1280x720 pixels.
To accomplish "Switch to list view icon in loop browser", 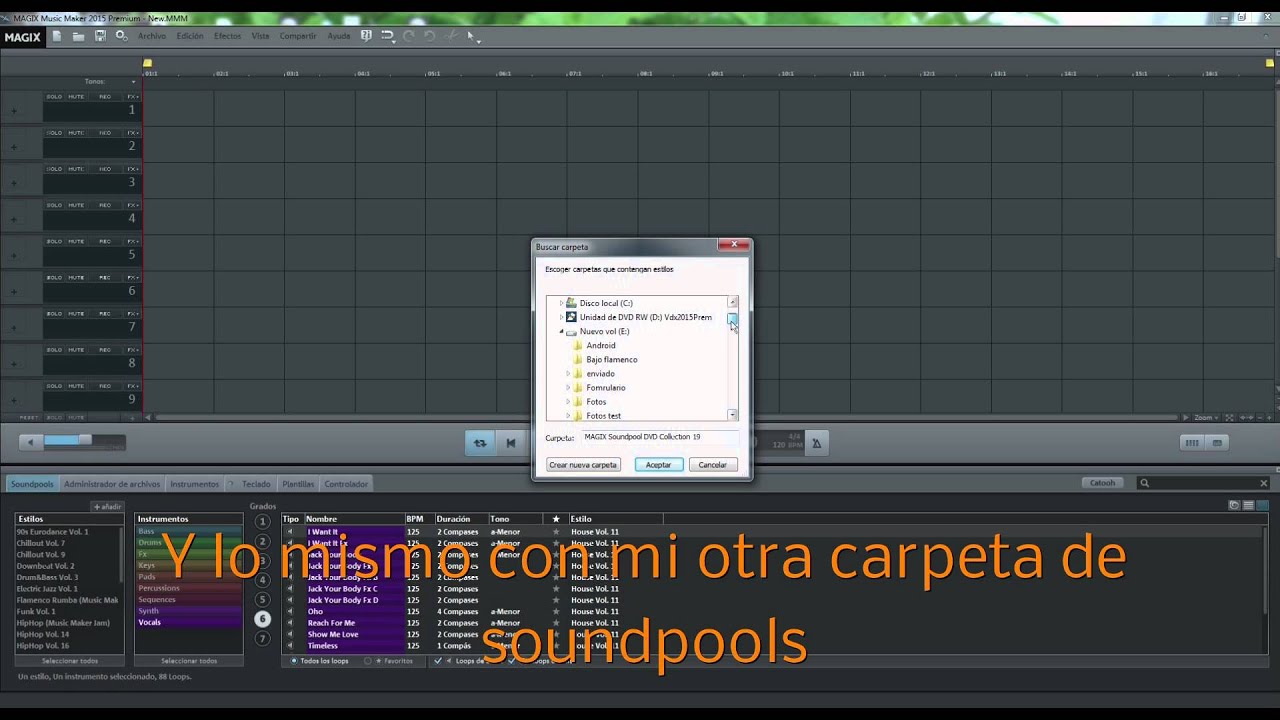I will pyautogui.click(x=1249, y=506).
